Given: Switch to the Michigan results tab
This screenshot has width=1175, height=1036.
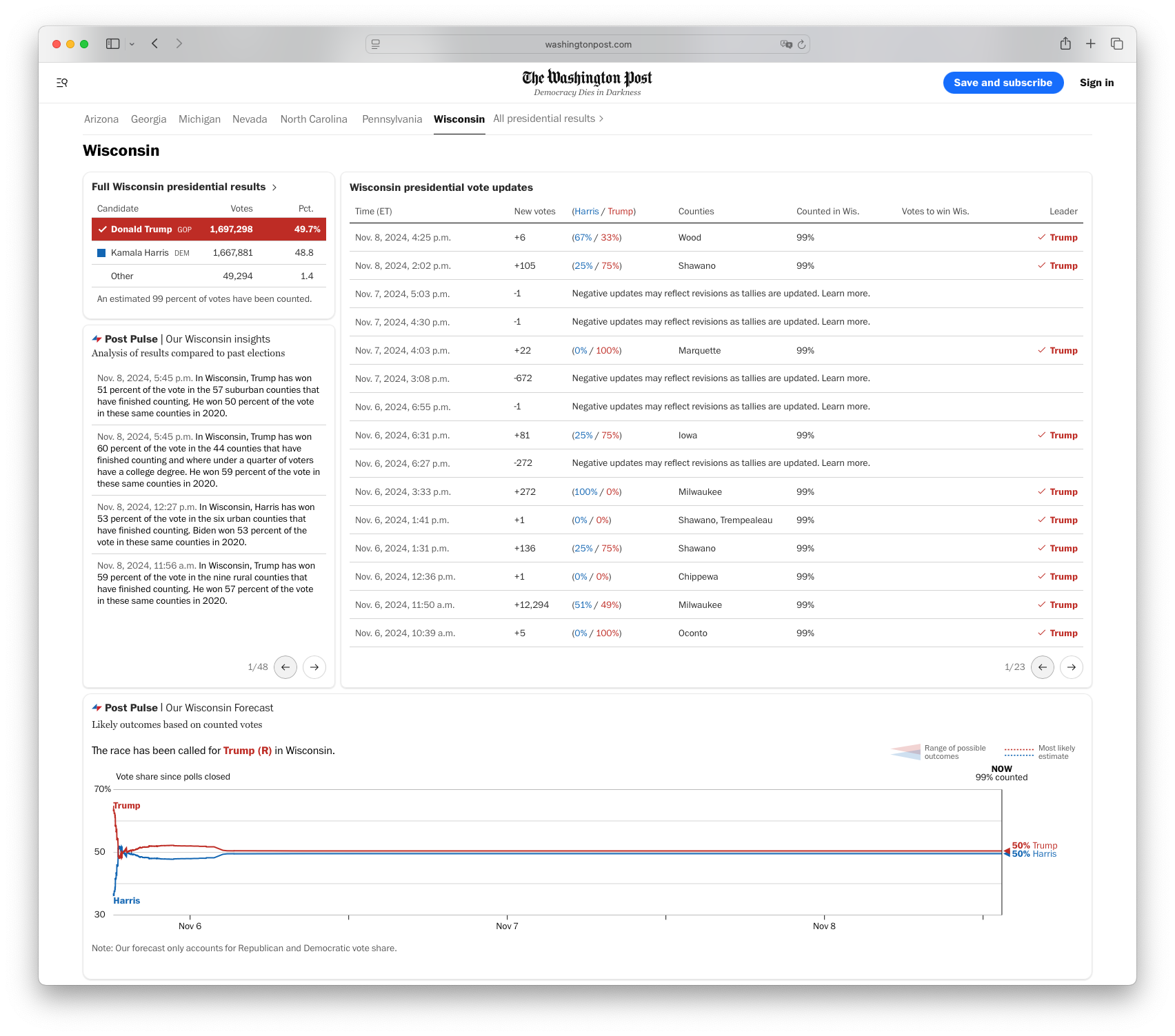Looking at the screenshot, I should tap(199, 119).
